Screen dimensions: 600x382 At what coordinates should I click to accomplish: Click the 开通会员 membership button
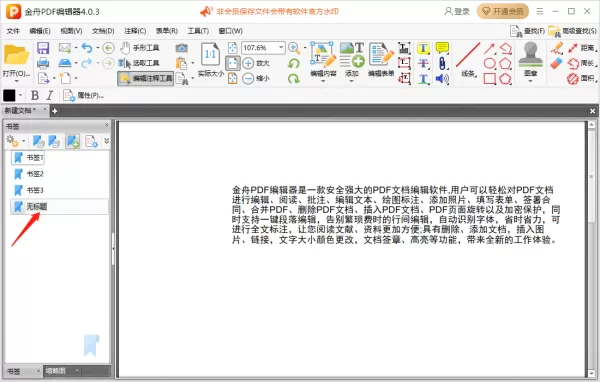[x=503, y=11]
